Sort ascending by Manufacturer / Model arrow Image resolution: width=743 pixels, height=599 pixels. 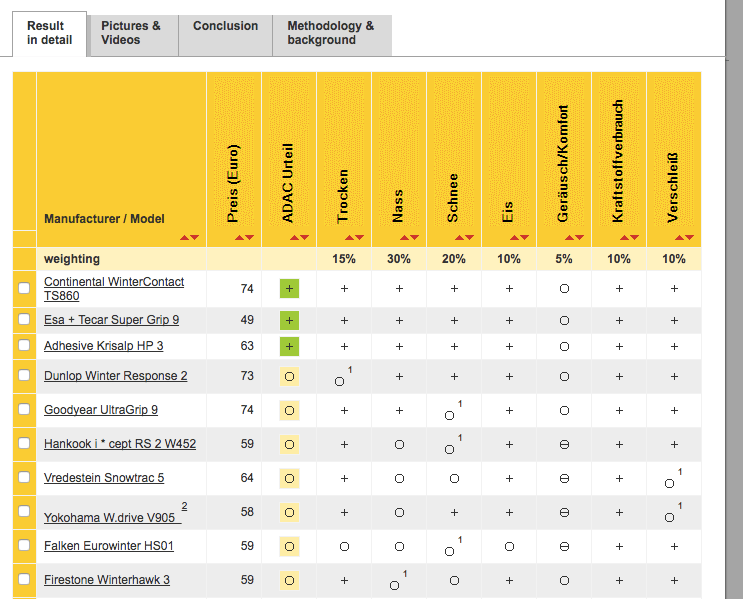point(184,237)
